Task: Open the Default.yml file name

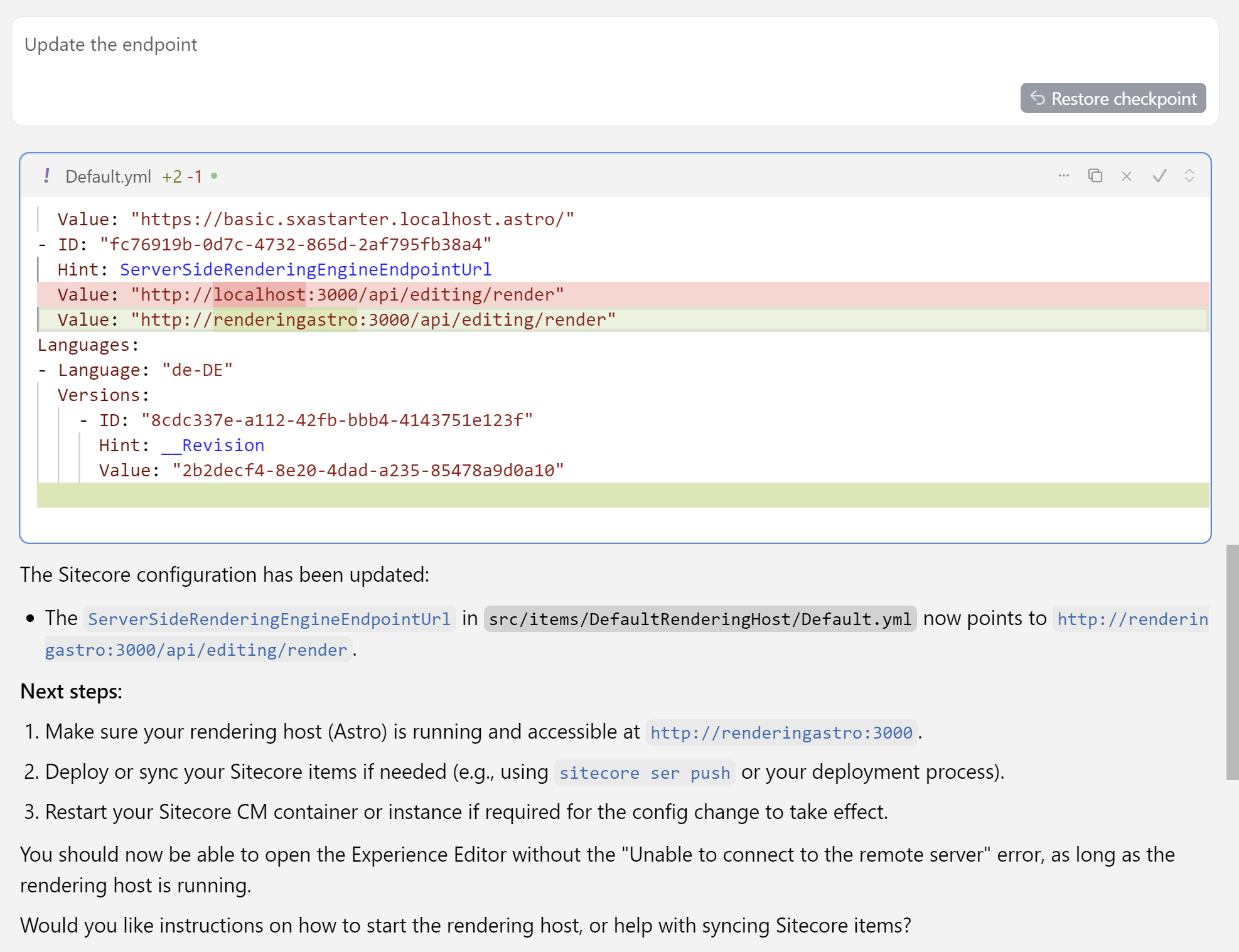Action: (x=108, y=177)
